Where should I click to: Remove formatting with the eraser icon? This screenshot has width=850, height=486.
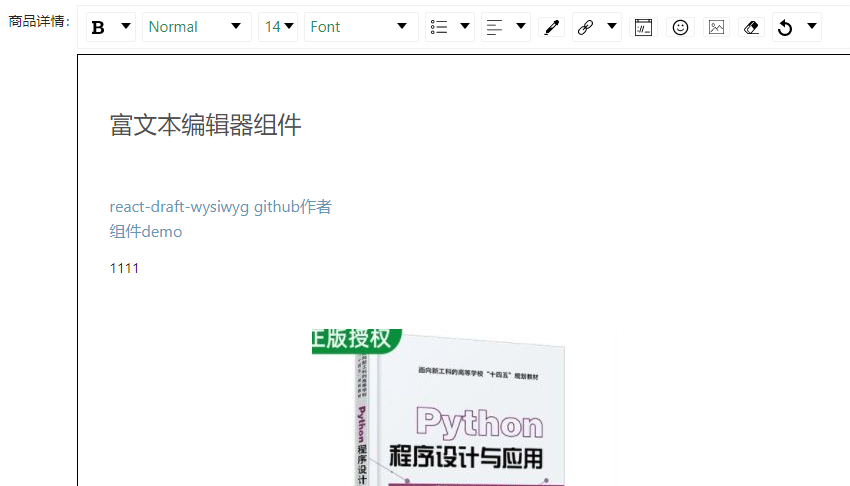(x=751, y=27)
